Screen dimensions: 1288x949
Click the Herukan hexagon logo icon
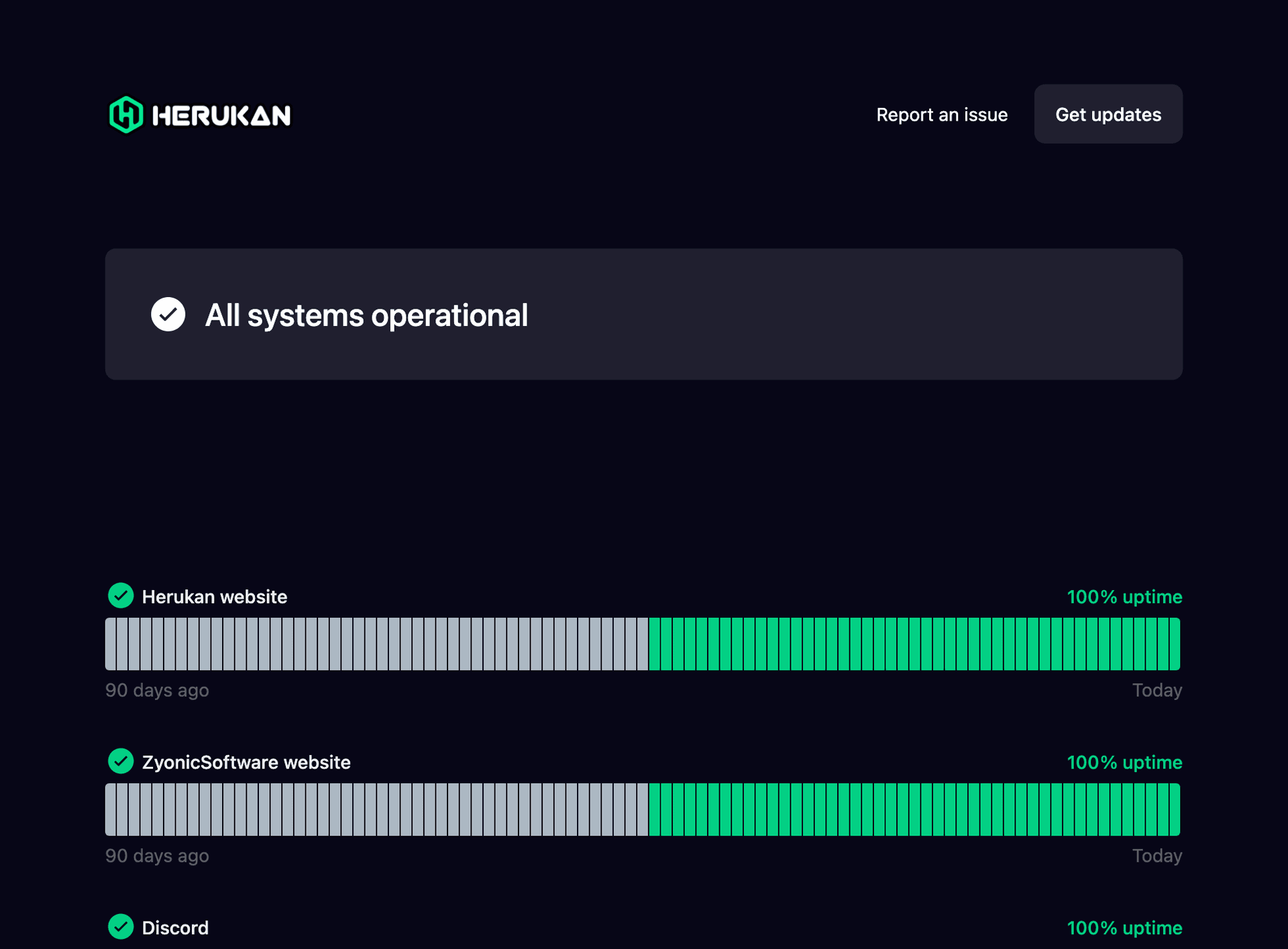(x=126, y=115)
